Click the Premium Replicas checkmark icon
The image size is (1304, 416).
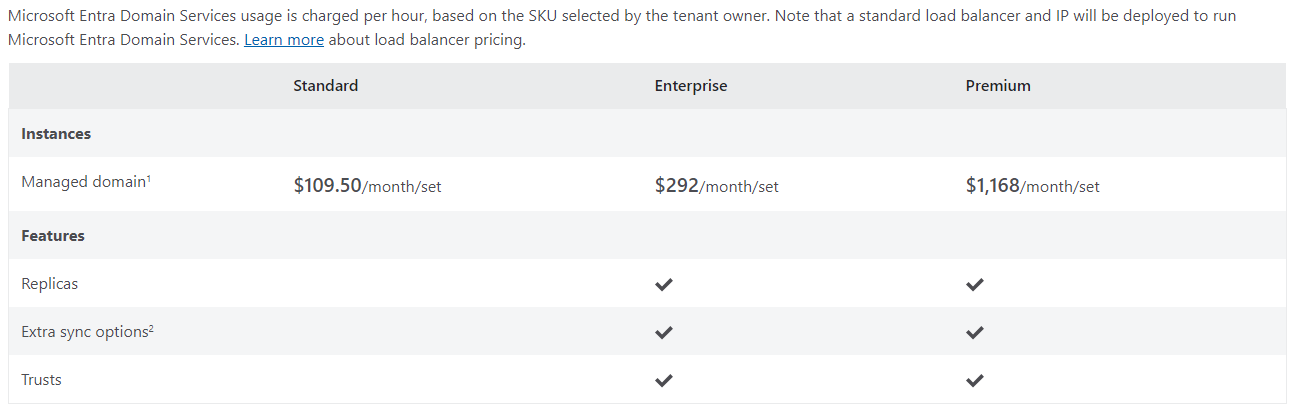(975, 284)
